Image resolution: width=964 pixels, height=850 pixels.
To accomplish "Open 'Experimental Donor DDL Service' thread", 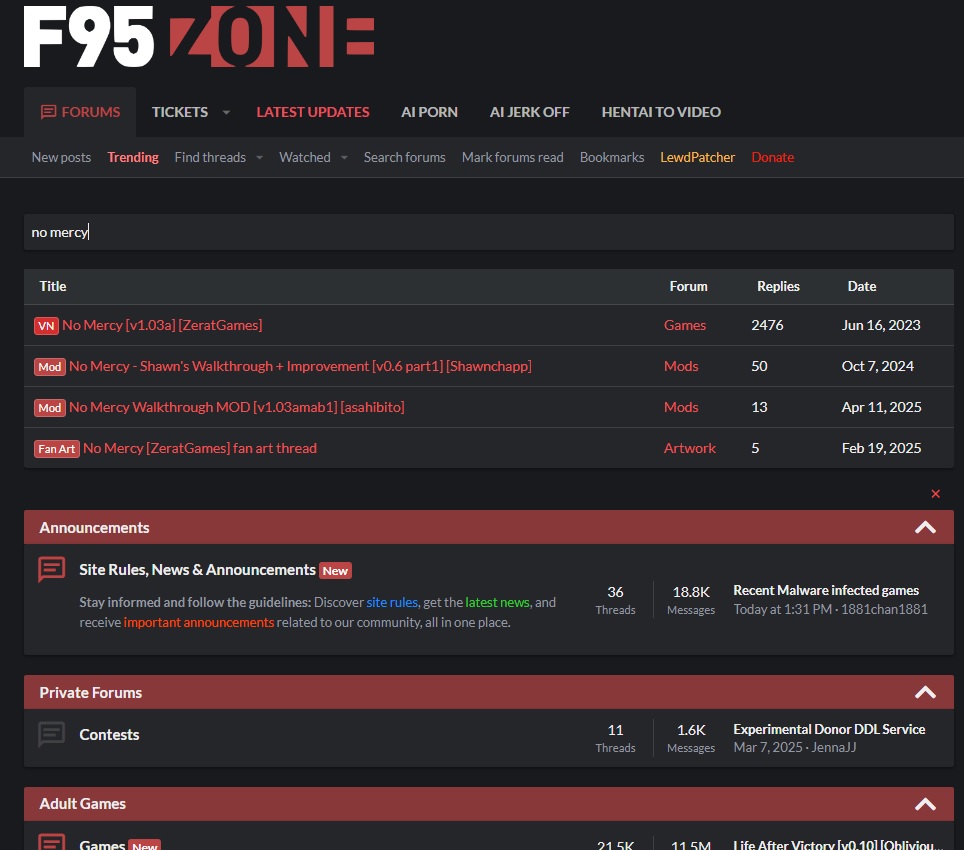I will pyautogui.click(x=829, y=730).
